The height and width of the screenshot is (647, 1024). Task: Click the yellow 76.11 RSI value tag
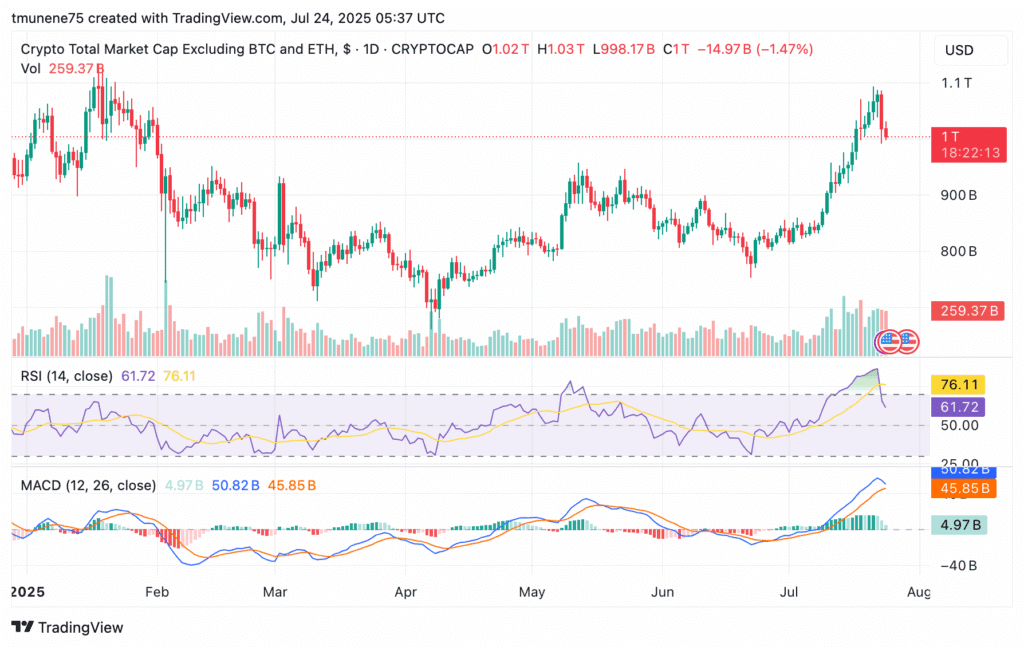click(957, 385)
